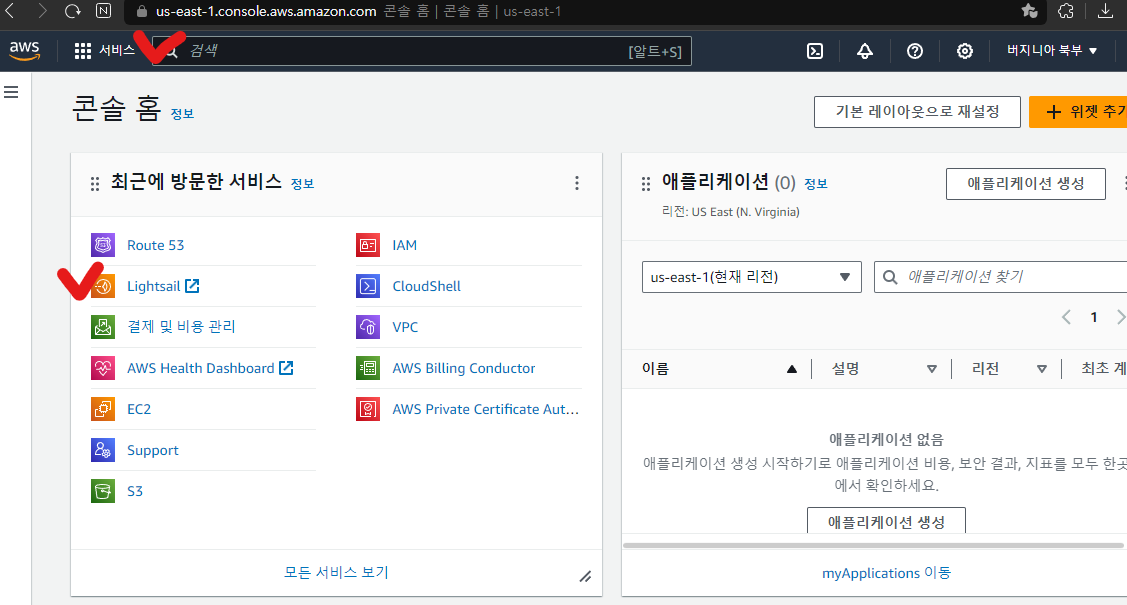Click the Route 53 service icon
Image resolution: width=1127 pixels, height=605 pixels.
[x=103, y=245]
